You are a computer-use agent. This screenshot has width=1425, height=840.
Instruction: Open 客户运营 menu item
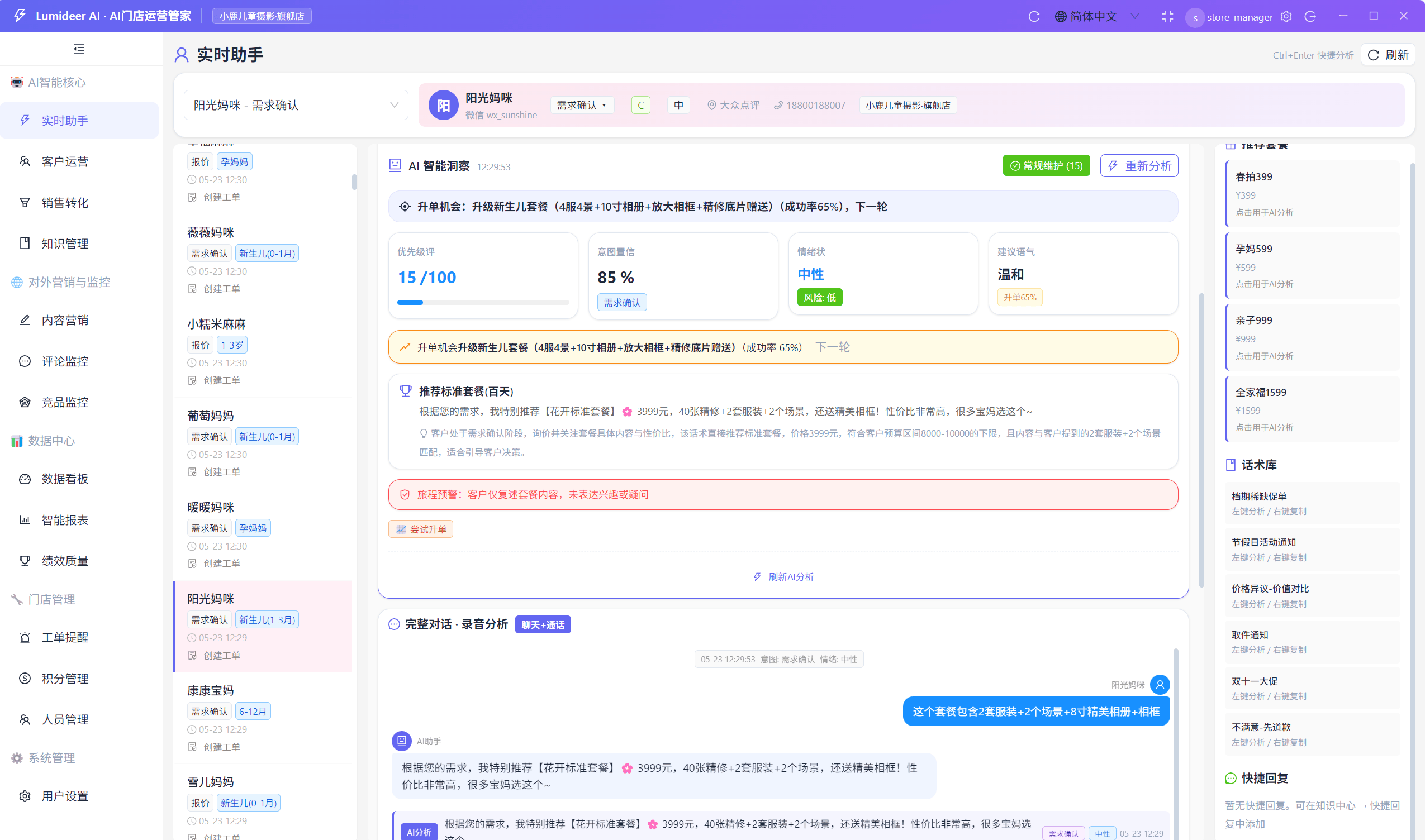point(79,162)
